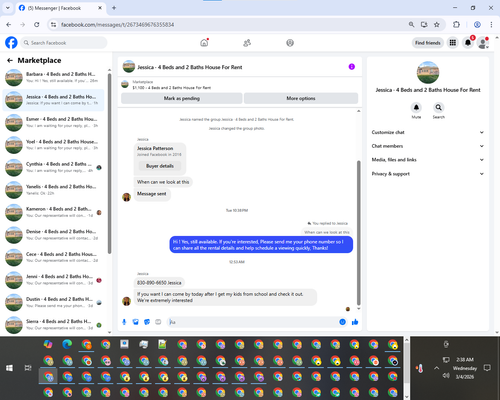Open Task View on taskbar
This screenshot has width=500, height=400.
(x=28, y=368)
